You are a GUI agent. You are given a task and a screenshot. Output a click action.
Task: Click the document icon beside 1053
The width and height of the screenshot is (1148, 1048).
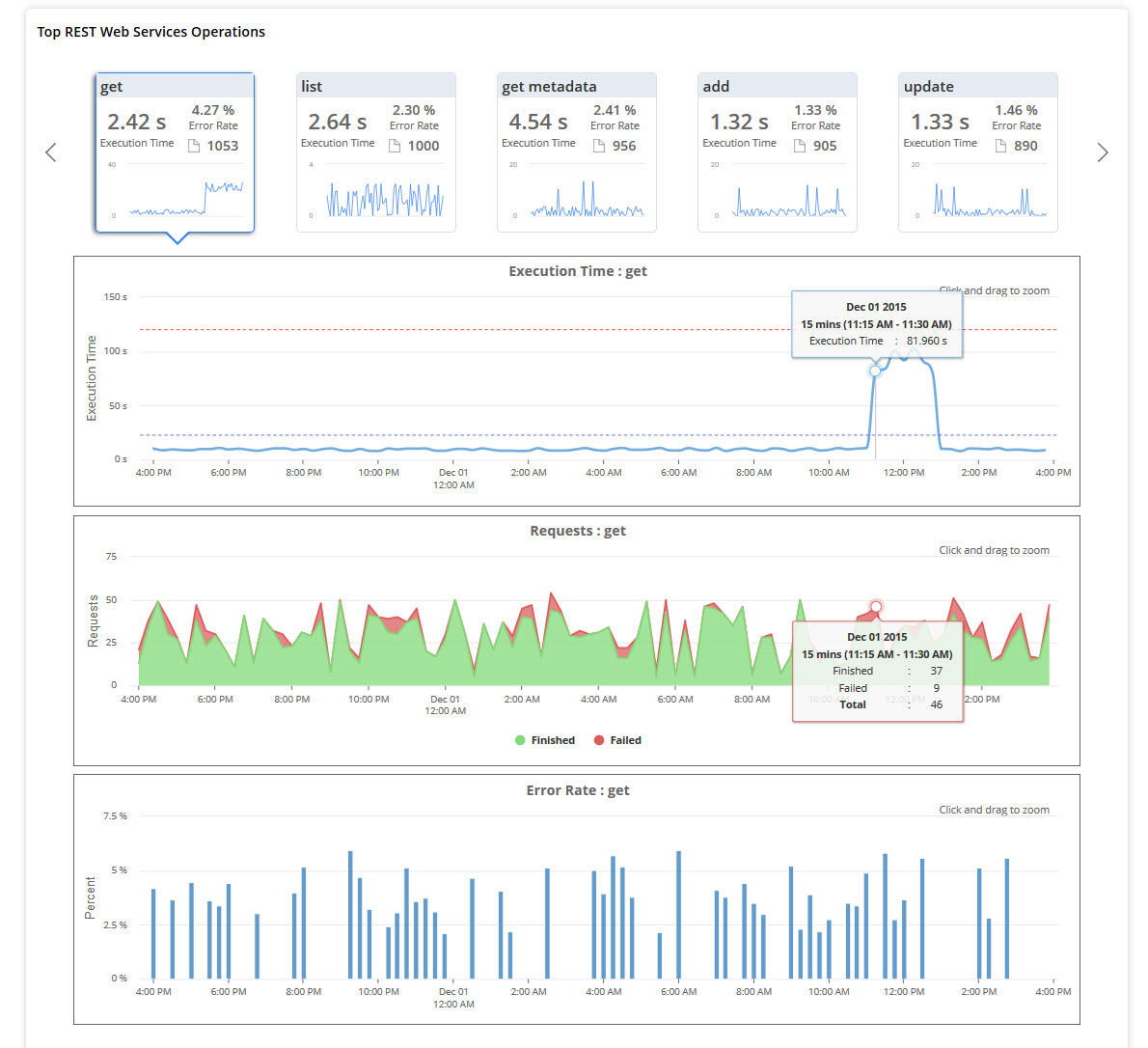pyautogui.click(x=194, y=146)
